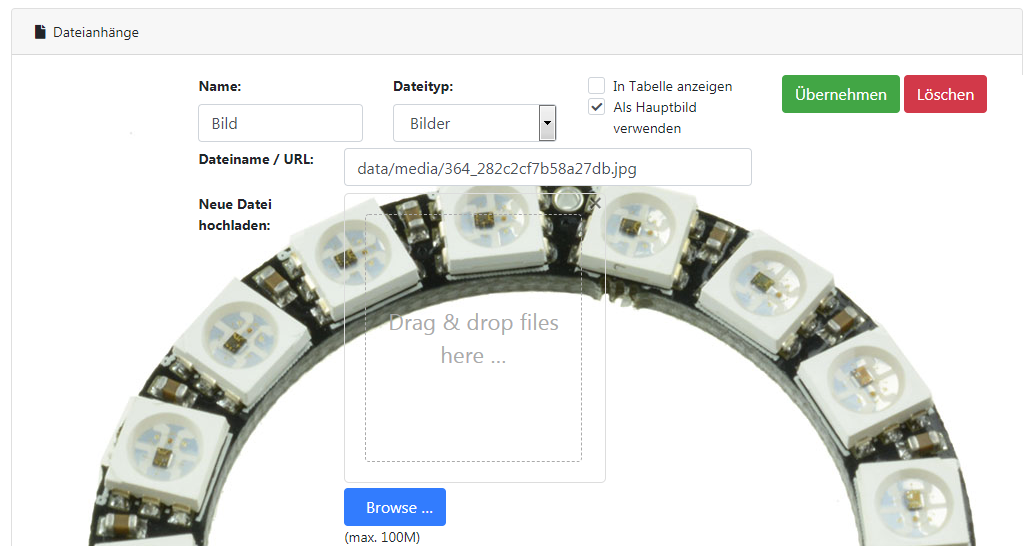Viewport: 1035px width, 546px height.
Task: Click the Dateityp: label
Action: [423, 86]
